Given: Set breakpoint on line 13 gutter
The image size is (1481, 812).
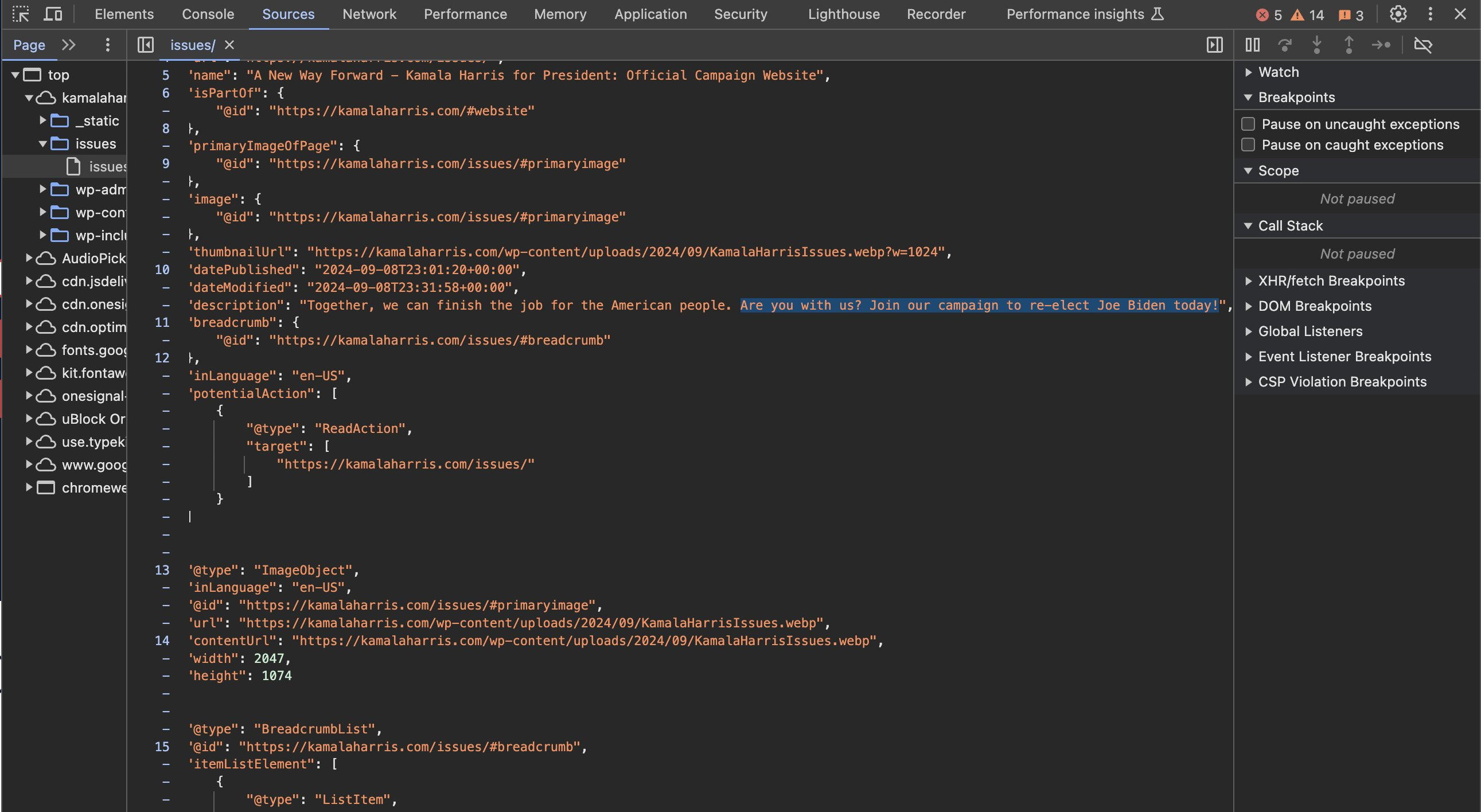Looking at the screenshot, I should (x=162, y=570).
